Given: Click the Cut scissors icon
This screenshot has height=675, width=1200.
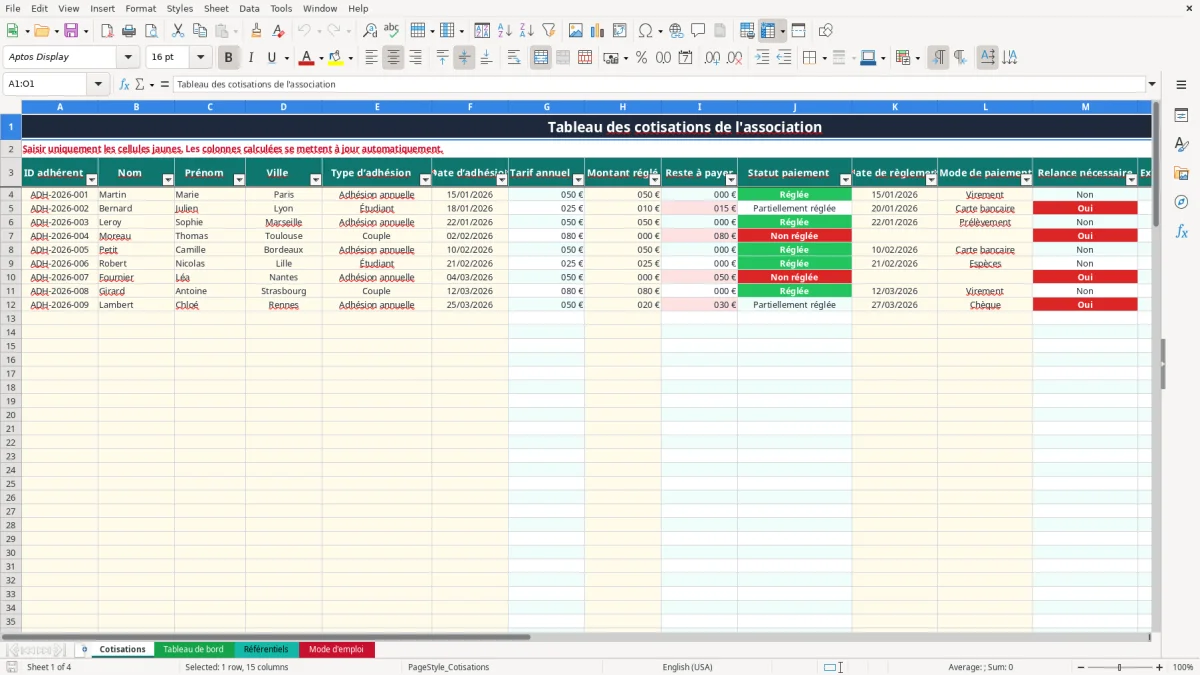Looking at the screenshot, I should click(x=177, y=31).
